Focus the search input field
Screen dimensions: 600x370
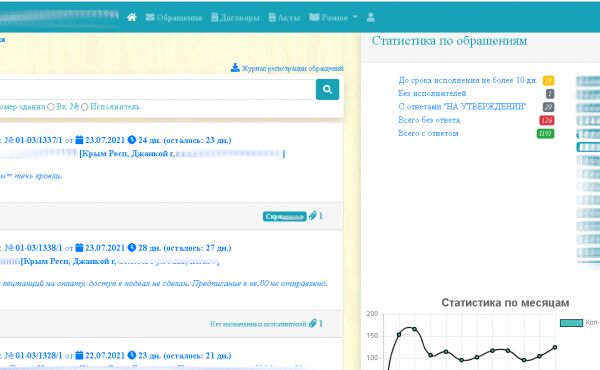point(157,90)
